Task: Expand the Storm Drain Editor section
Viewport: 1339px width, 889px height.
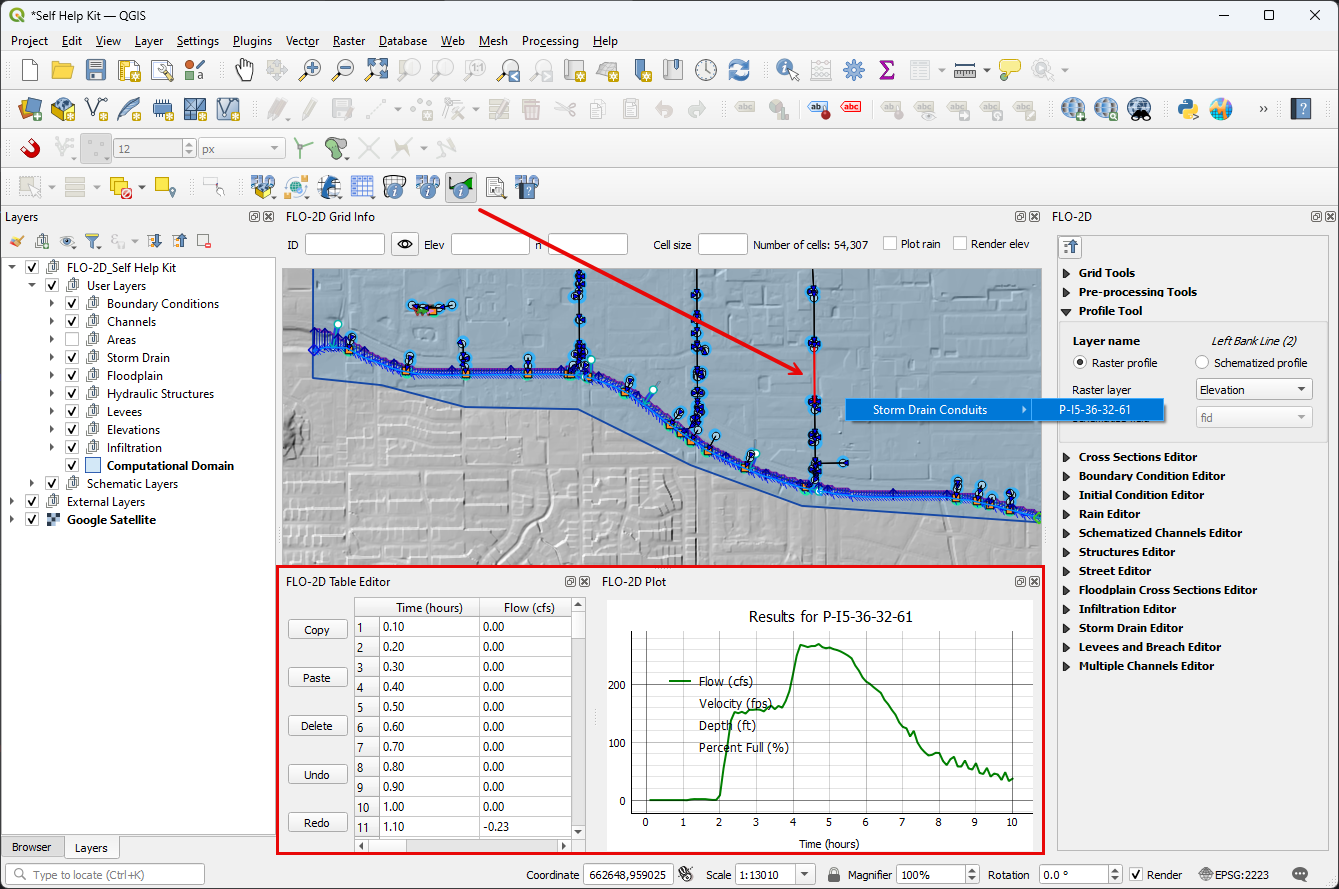Action: point(1066,628)
